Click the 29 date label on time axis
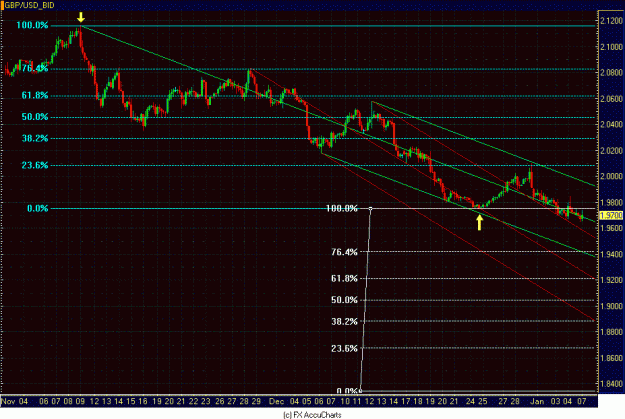The height and width of the screenshot is (419, 625). [x=256, y=401]
